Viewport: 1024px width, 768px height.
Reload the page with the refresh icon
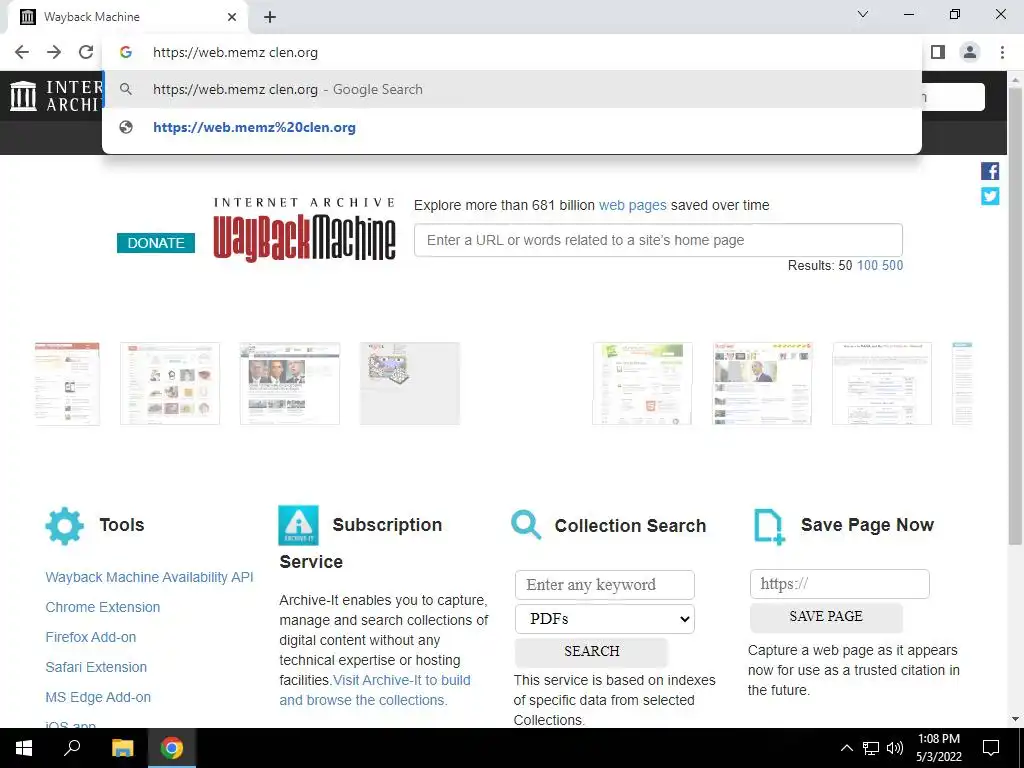point(86,52)
